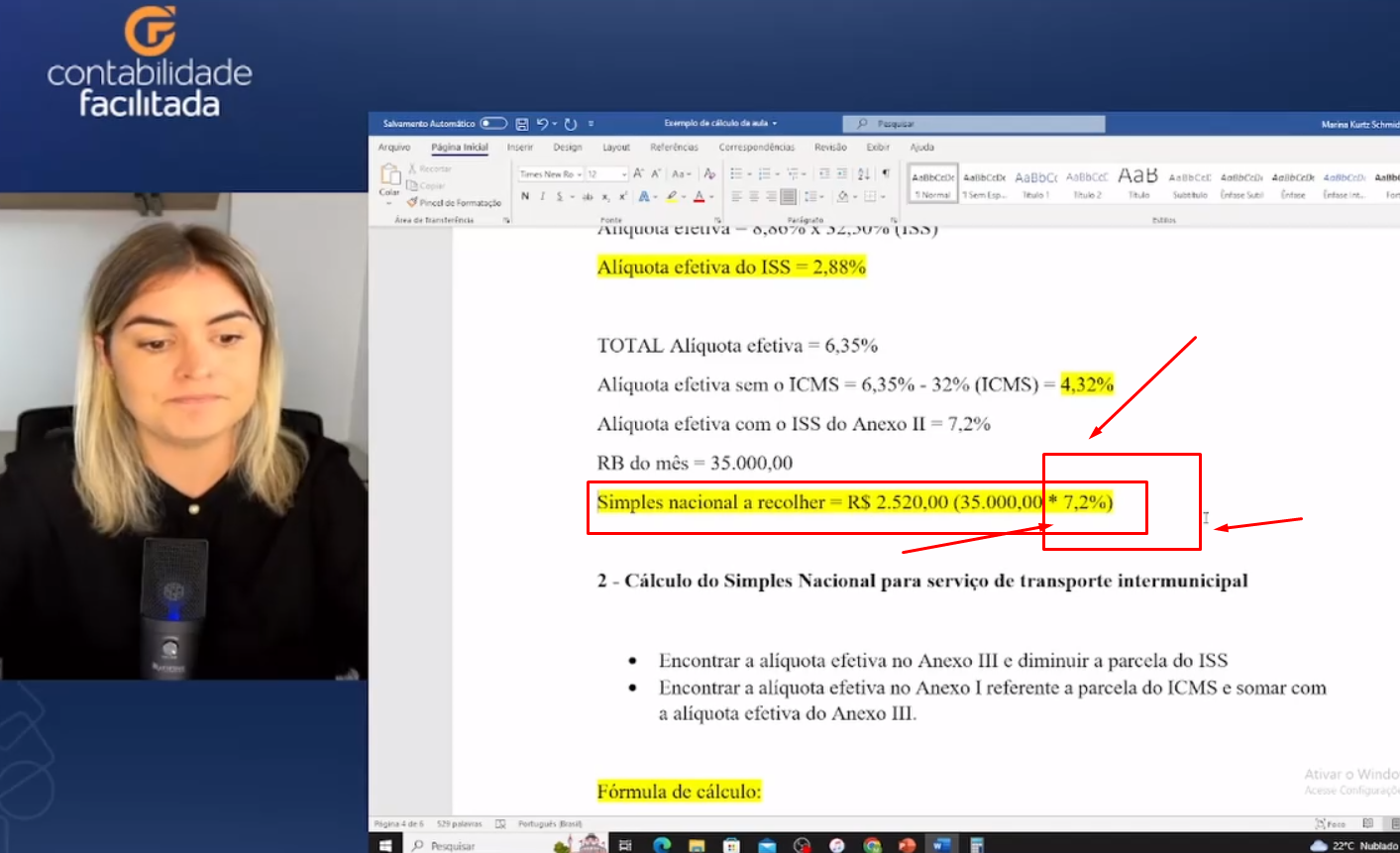Screen dimensions: 1400x853
Task: Click the 'Página 4 de 6' page indicator
Action: [398, 824]
